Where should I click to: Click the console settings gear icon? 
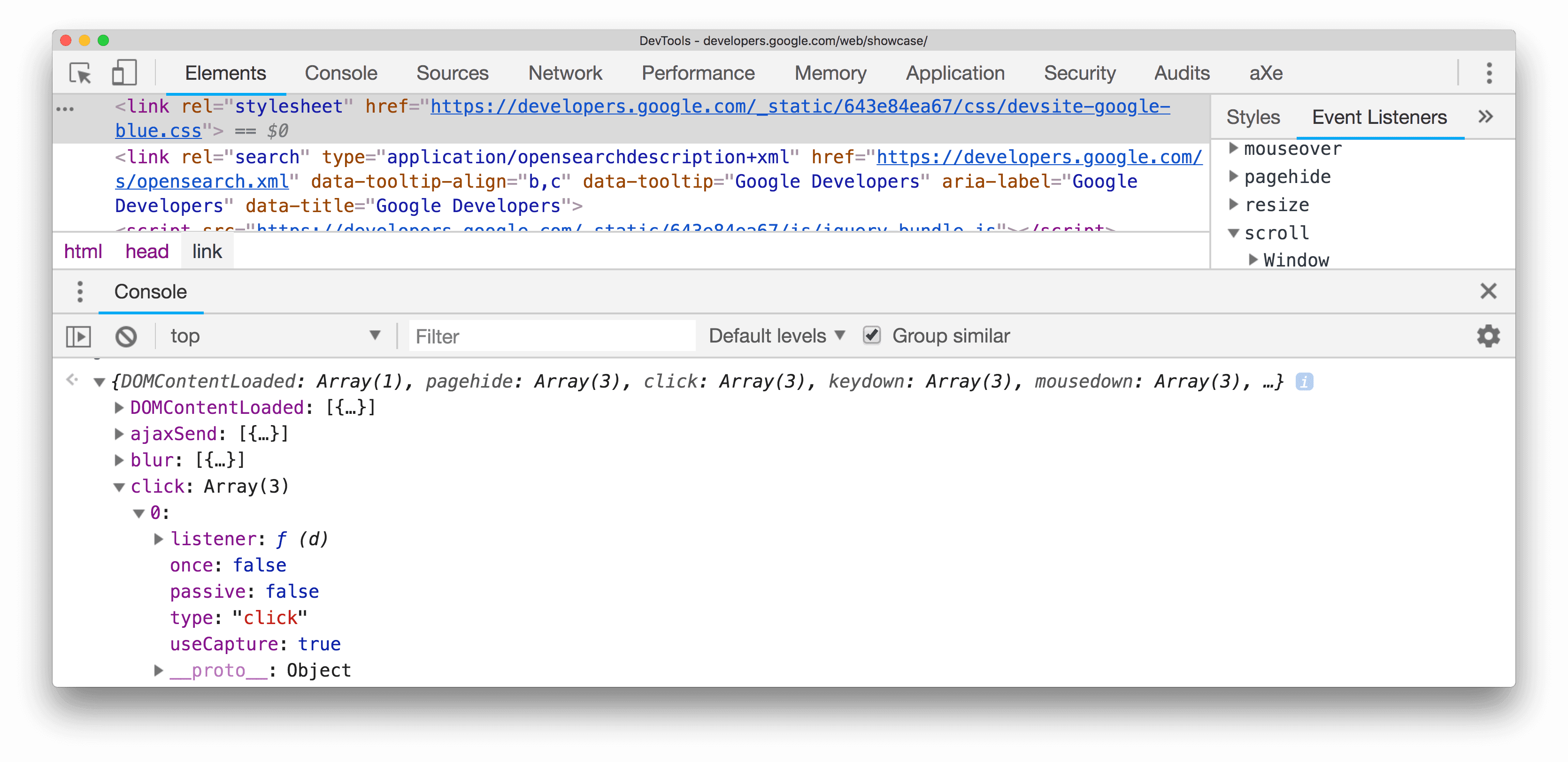tap(1489, 336)
